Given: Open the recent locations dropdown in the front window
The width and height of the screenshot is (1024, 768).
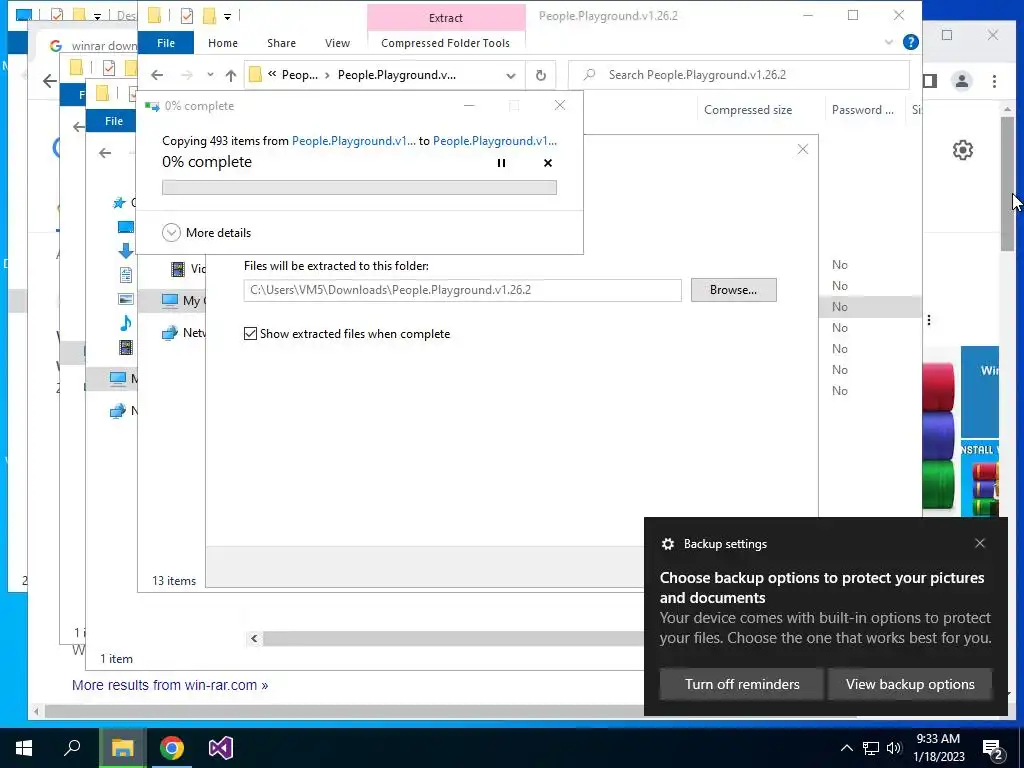Looking at the screenshot, I should [210, 75].
